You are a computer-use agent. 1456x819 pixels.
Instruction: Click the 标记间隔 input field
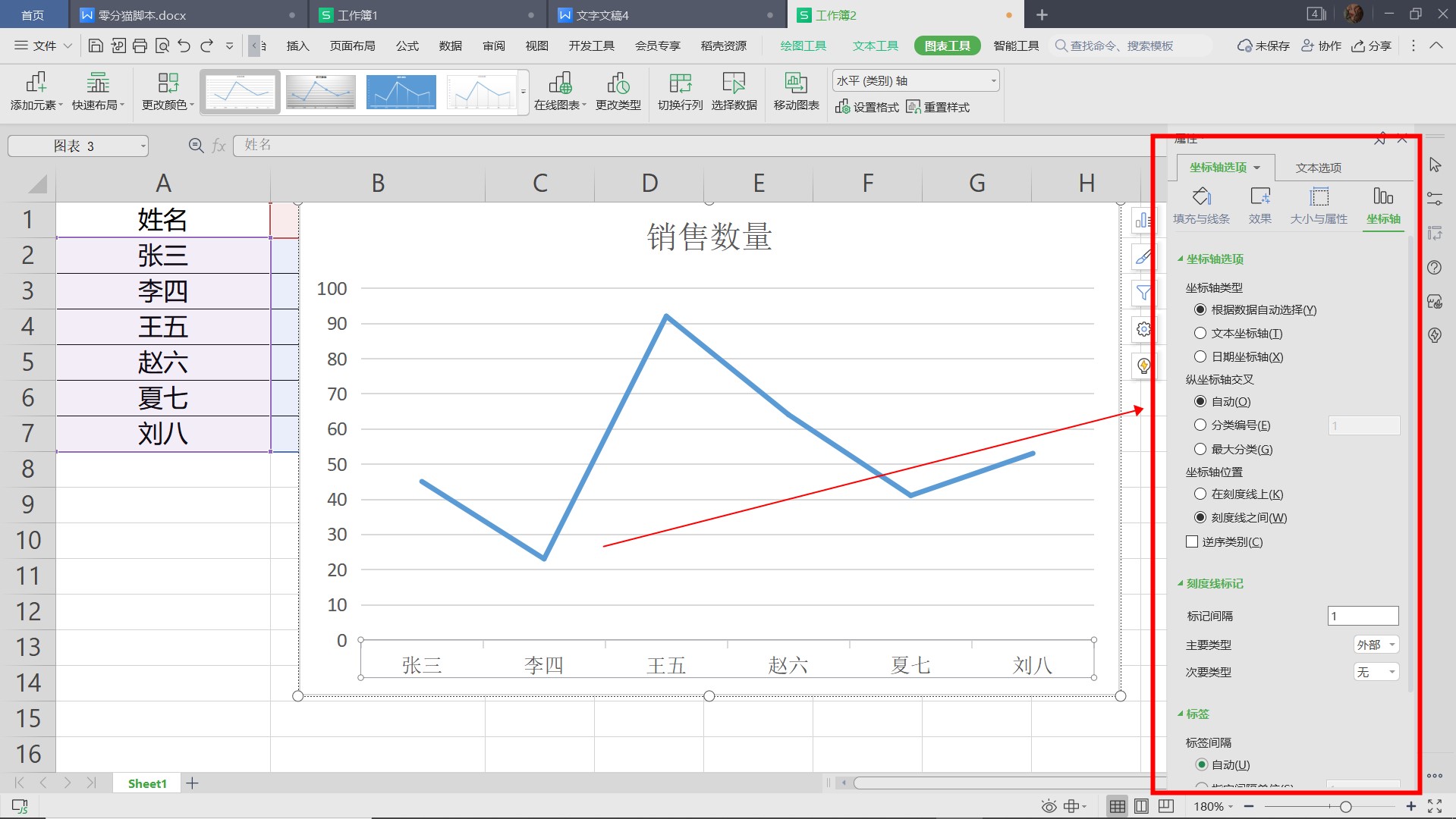(1363, 616)
